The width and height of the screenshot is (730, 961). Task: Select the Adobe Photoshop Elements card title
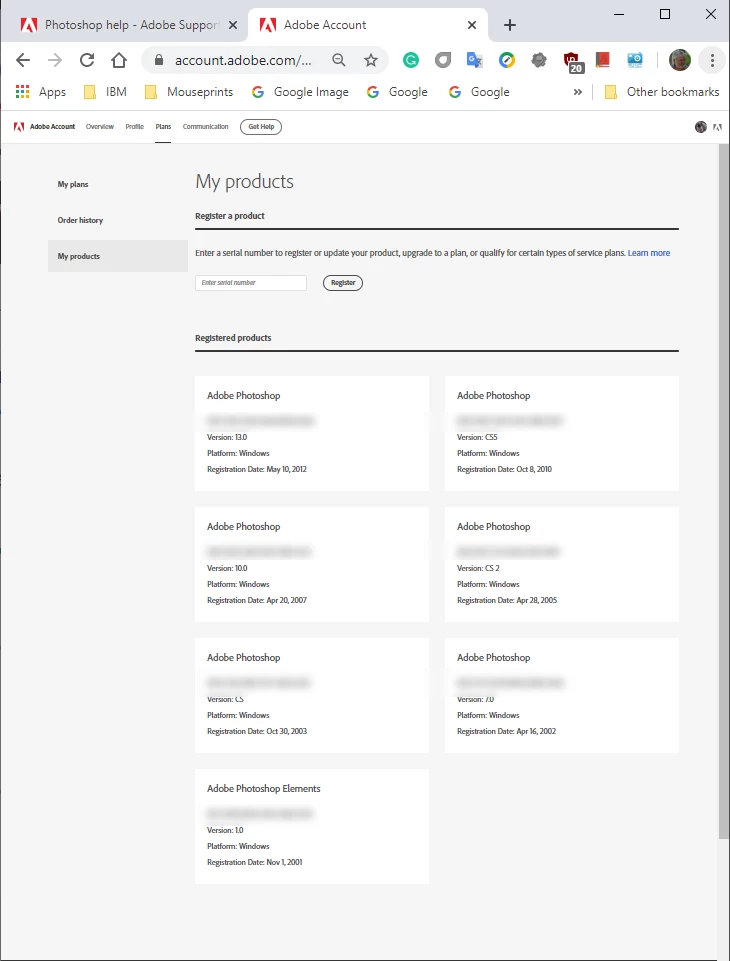pyautogui.click(x=264, y=789)
